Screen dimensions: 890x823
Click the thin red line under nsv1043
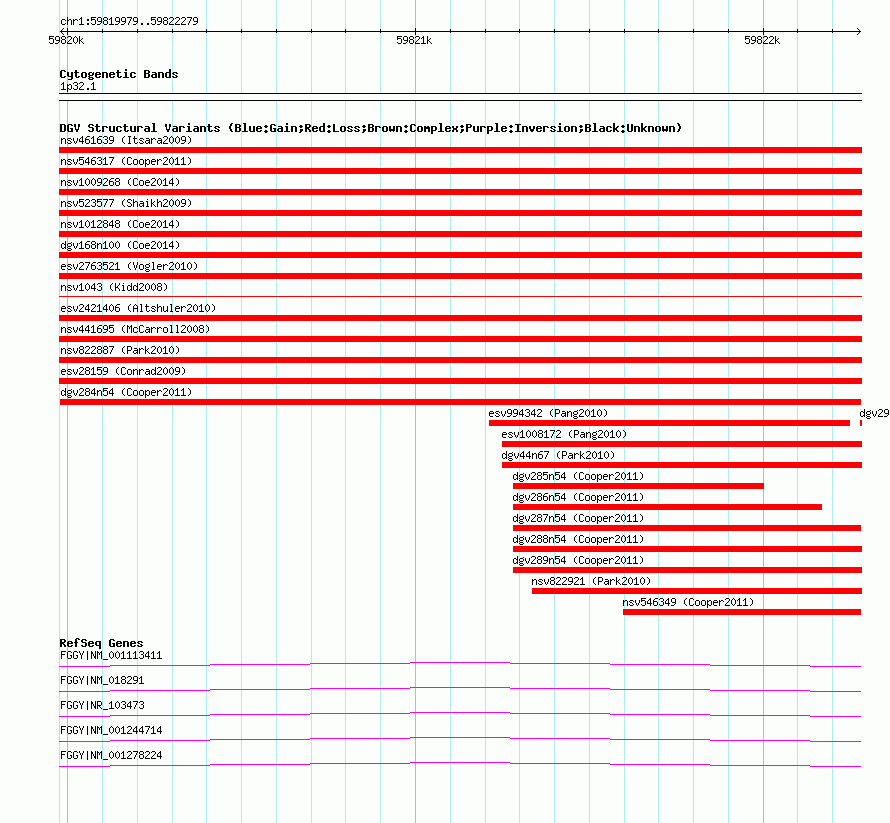pos(460,296)
